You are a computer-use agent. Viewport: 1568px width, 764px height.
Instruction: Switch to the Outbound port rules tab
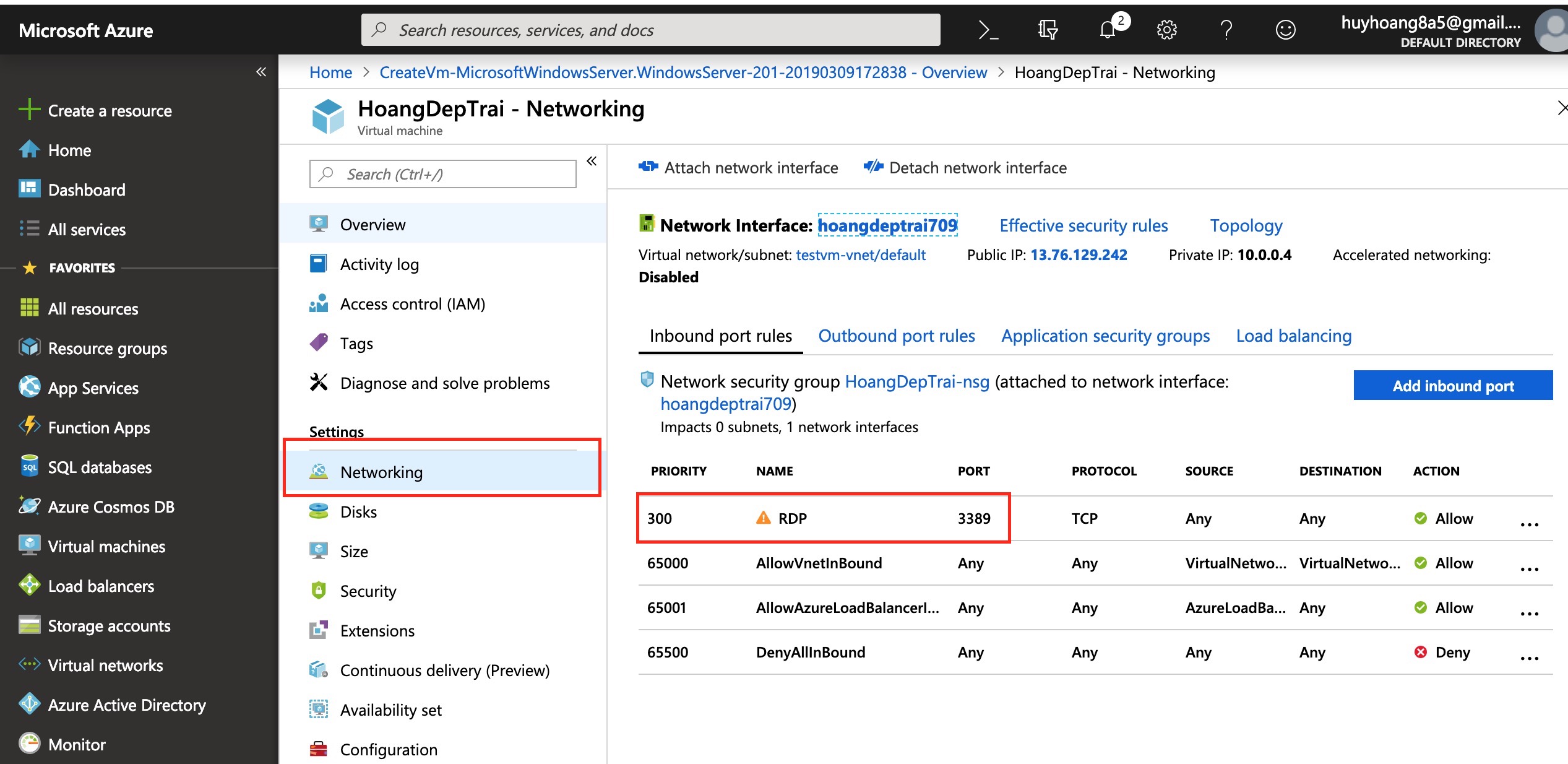point(896,336)
